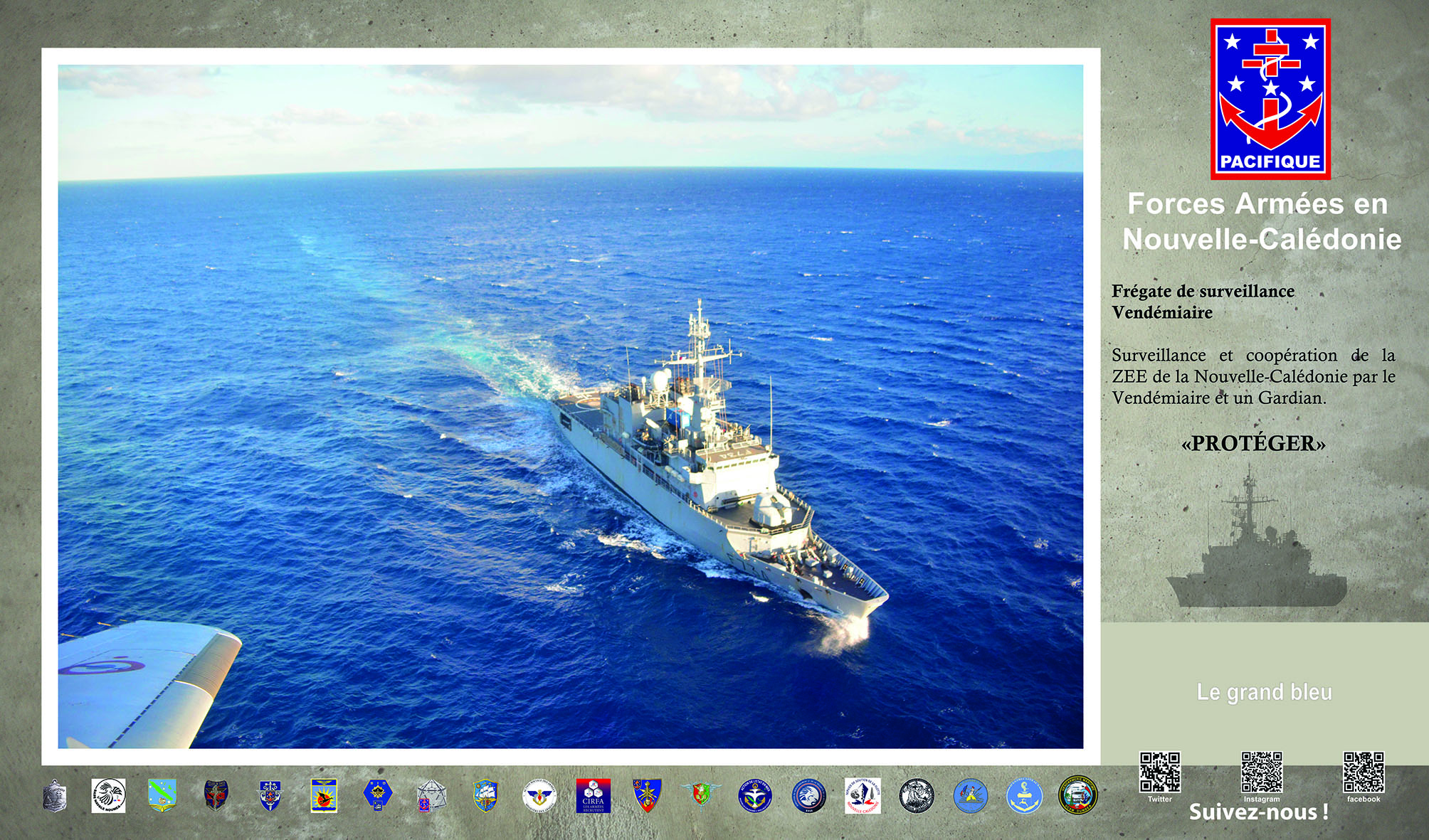Click the facebook QR code
1429x840 pixels.
(x=1363, y=772)
